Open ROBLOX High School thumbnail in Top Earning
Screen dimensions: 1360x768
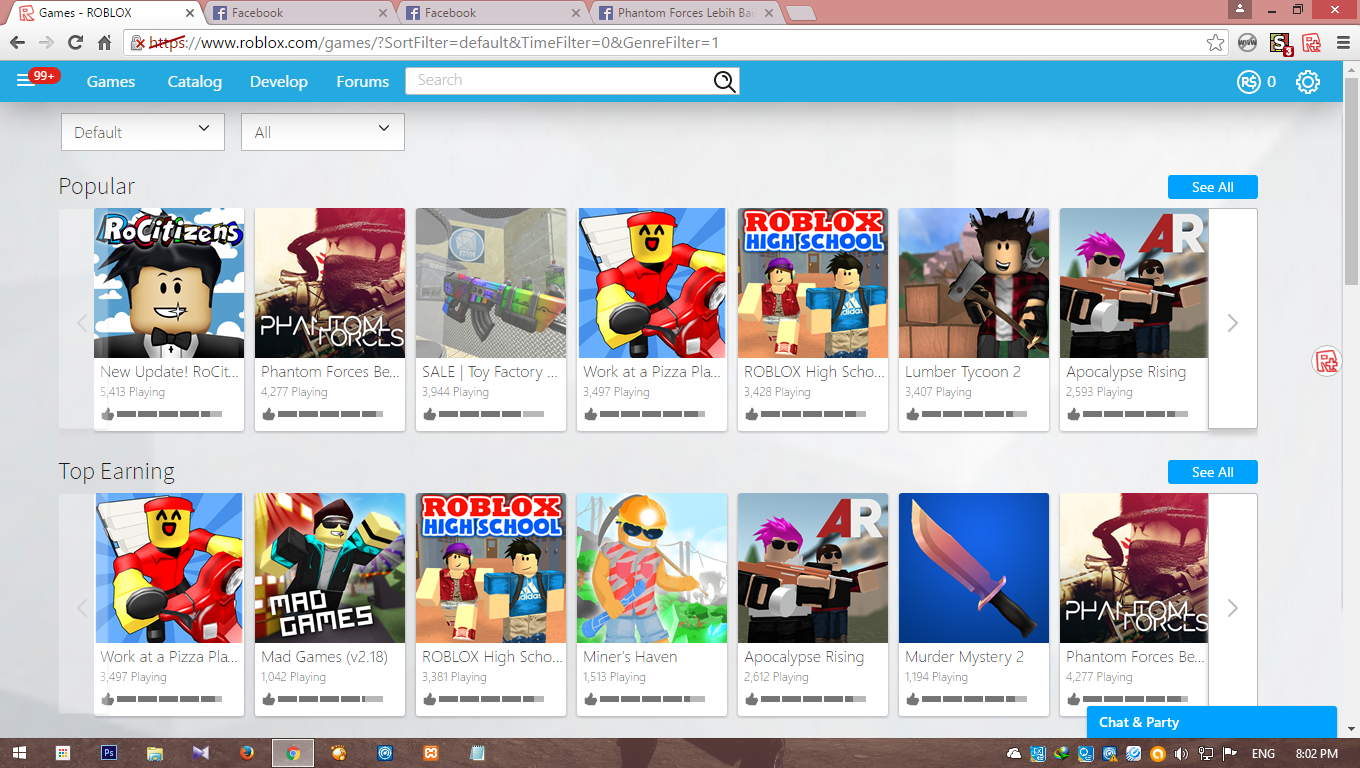click(x=491, y=568)
